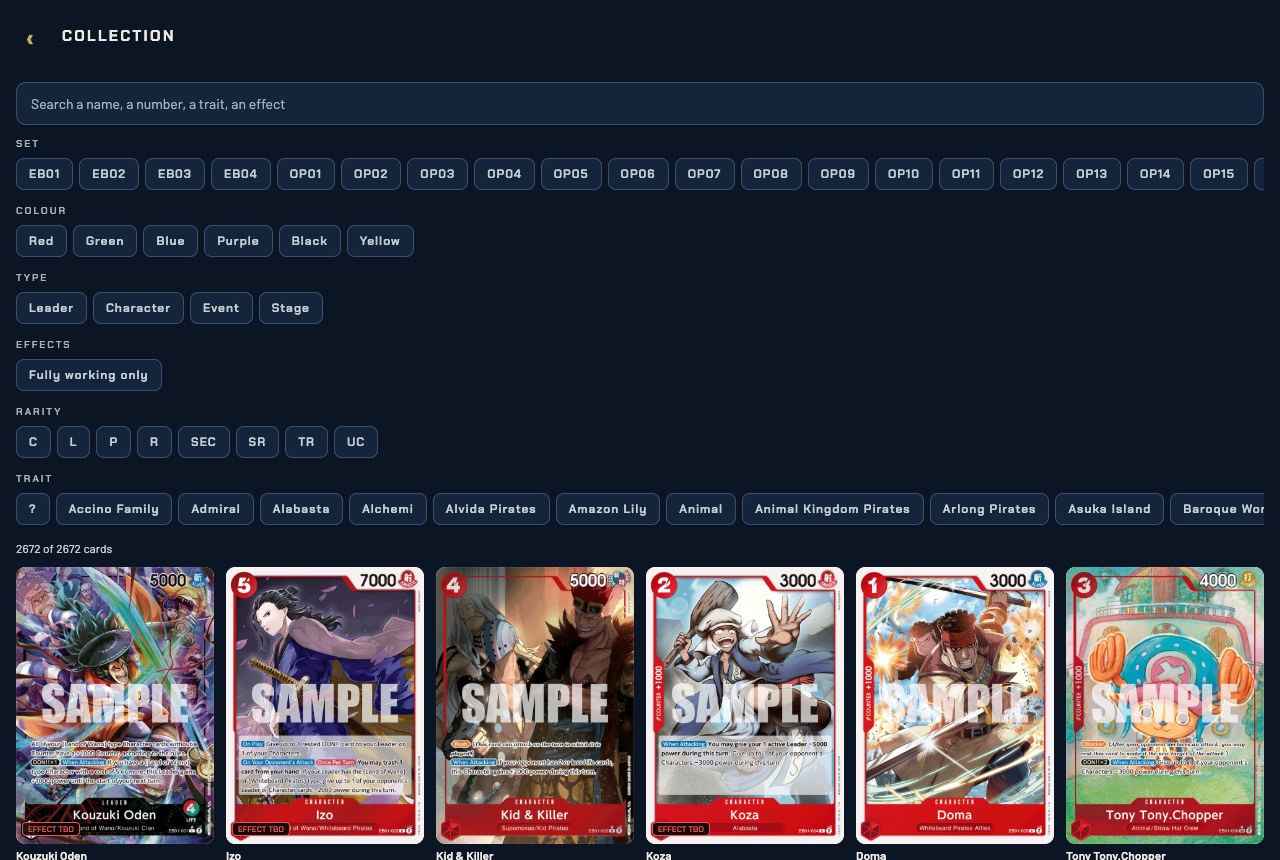Filter by set EB02
This screenshot has width=1280, height=860.
click(109, 174)
